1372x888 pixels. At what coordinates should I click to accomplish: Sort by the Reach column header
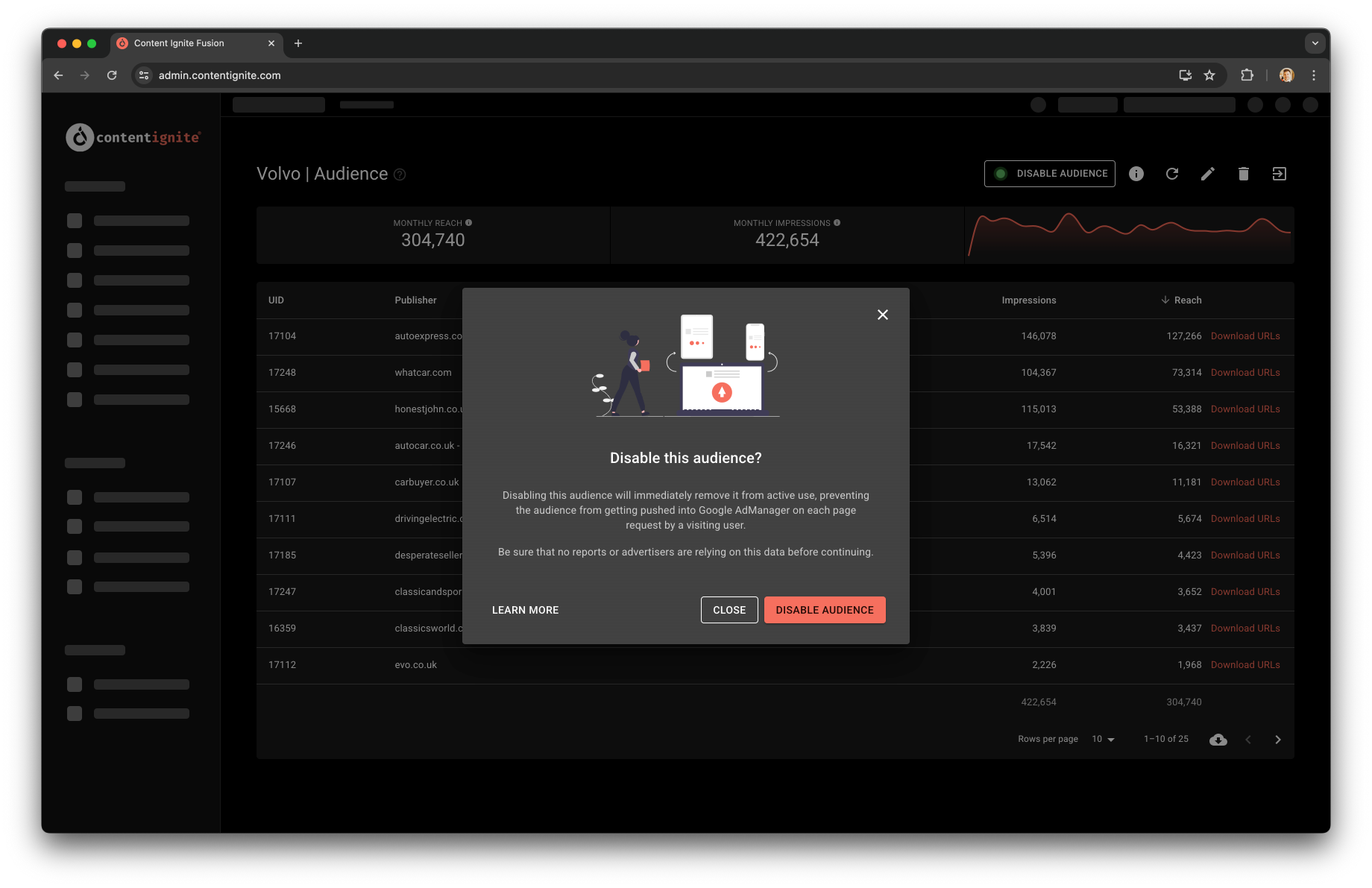click(x=1181, y=300)
